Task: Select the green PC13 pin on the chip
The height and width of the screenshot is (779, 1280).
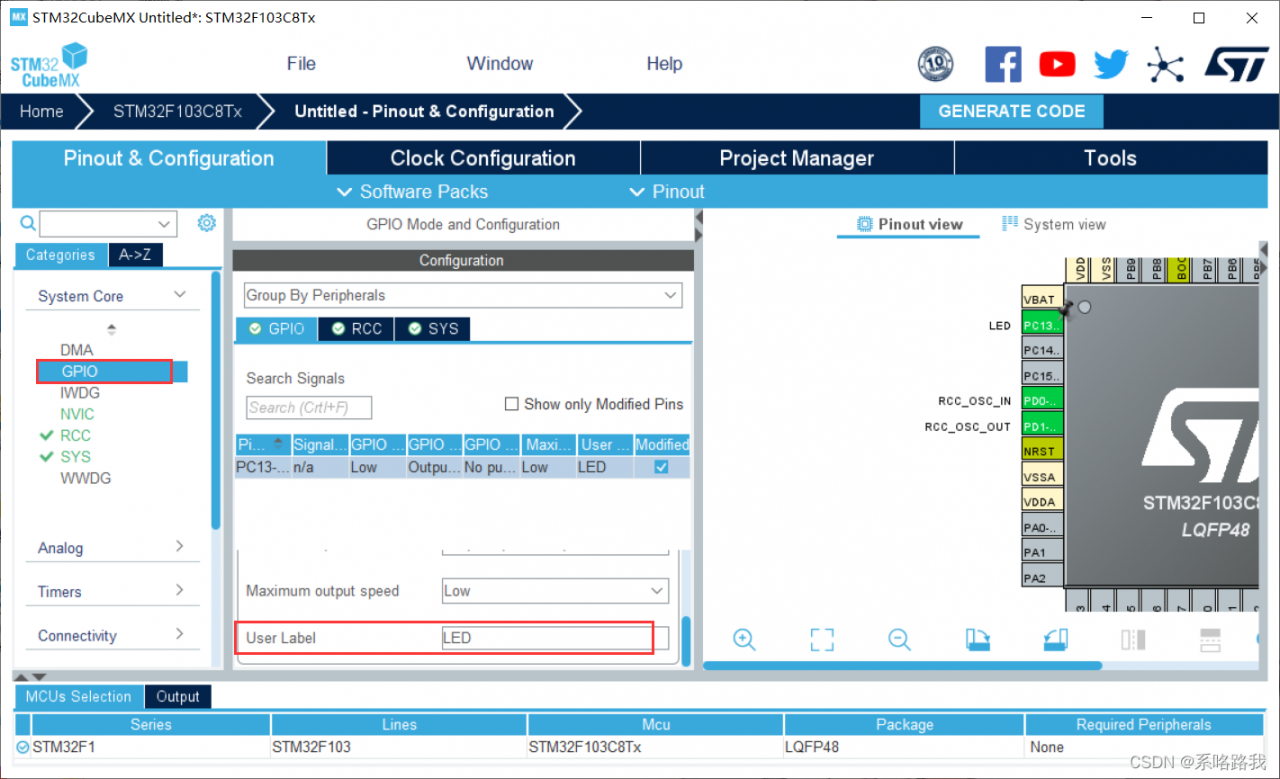Action: [1042, 325]
